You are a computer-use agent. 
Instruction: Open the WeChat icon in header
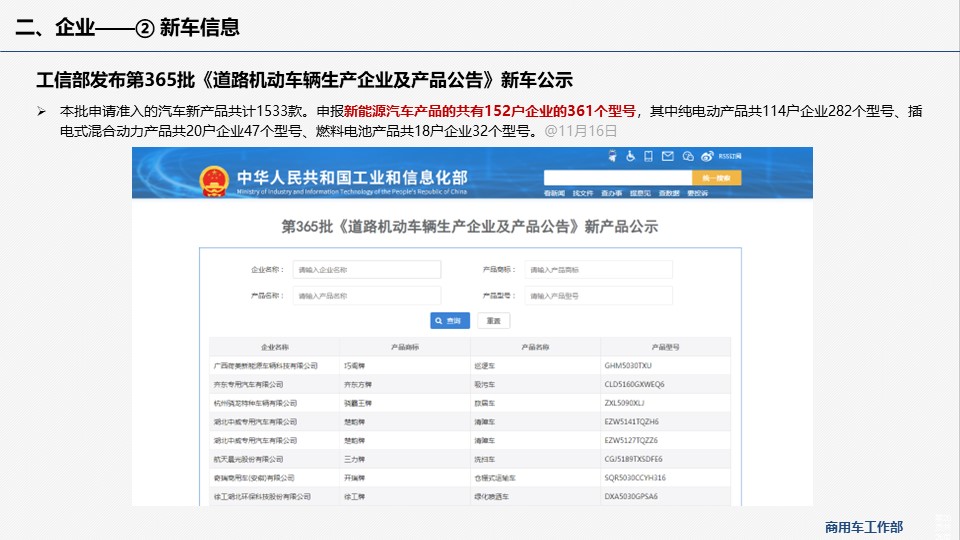pos(688,156)
